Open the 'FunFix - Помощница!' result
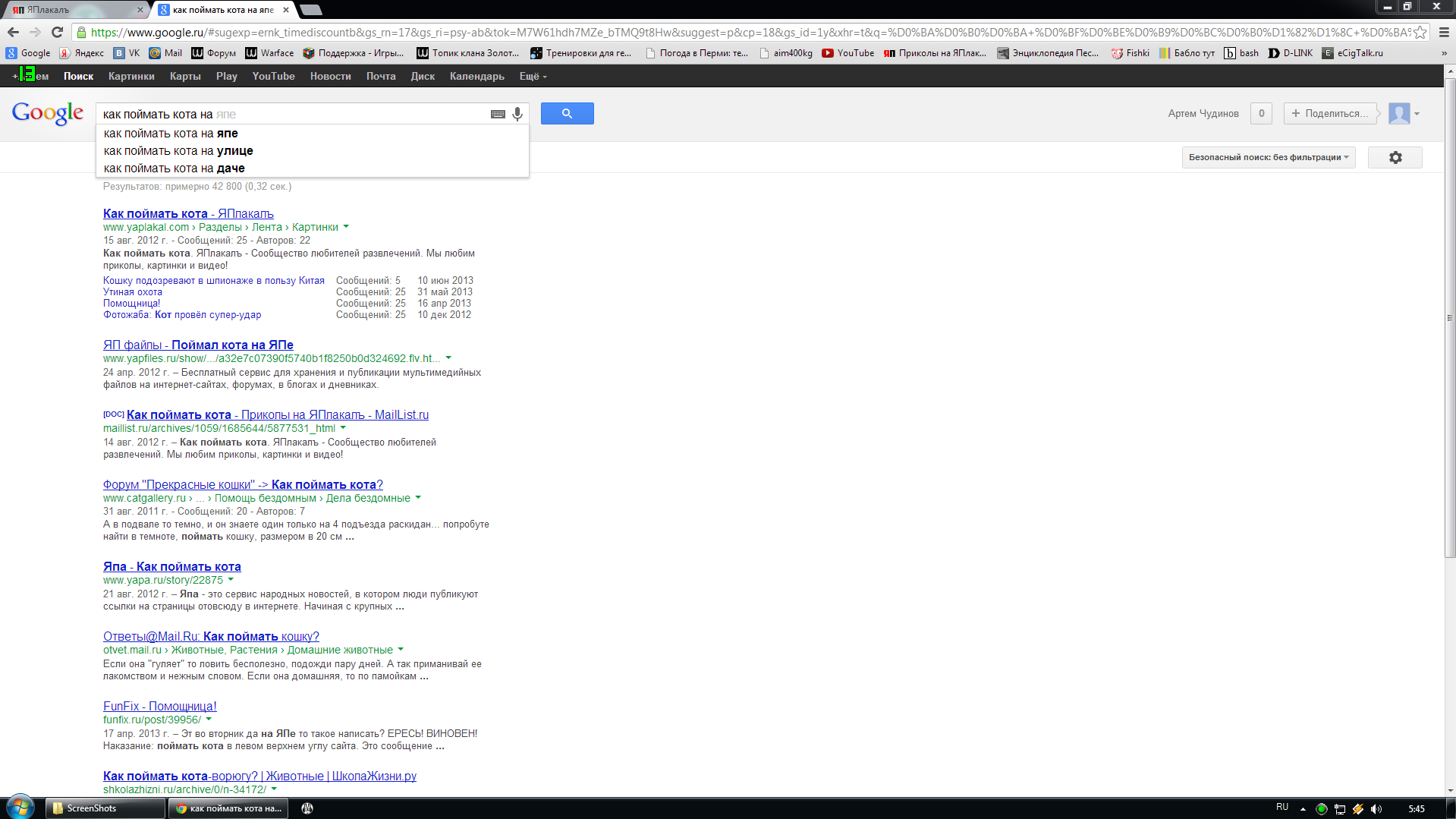 pos(160,707)
